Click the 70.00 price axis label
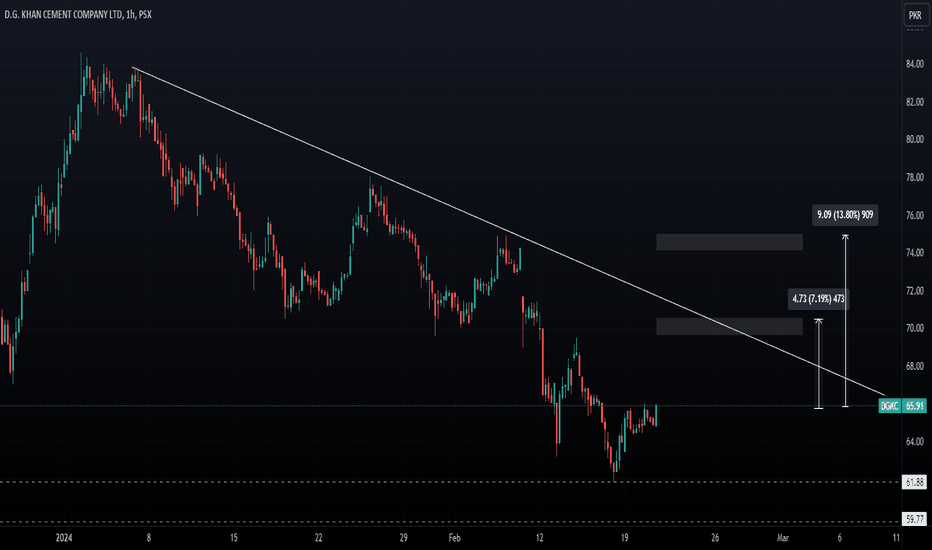 coord(915,328)
